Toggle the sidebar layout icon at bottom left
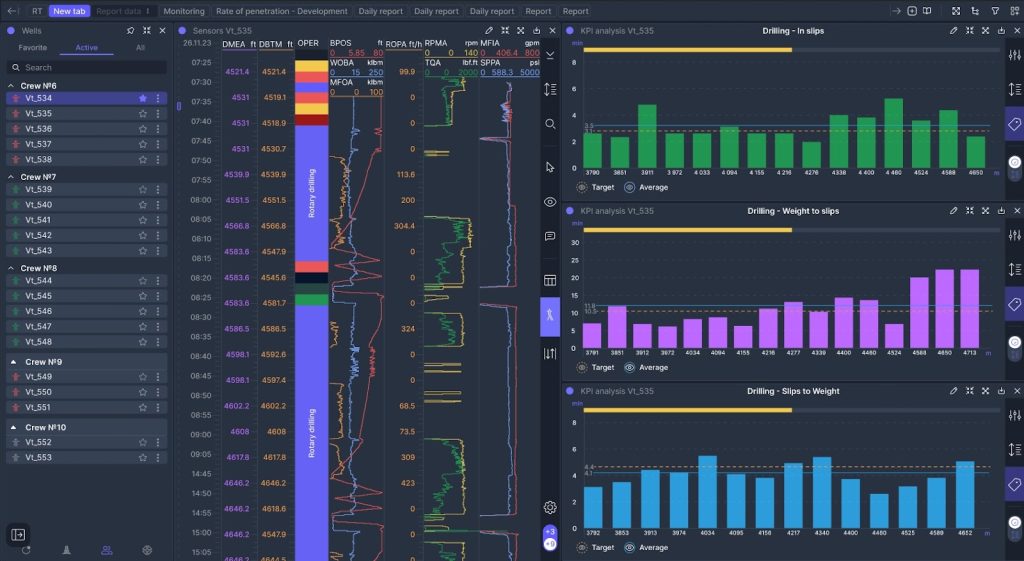This screenshot has width=1024, height=561. (18, 535)
